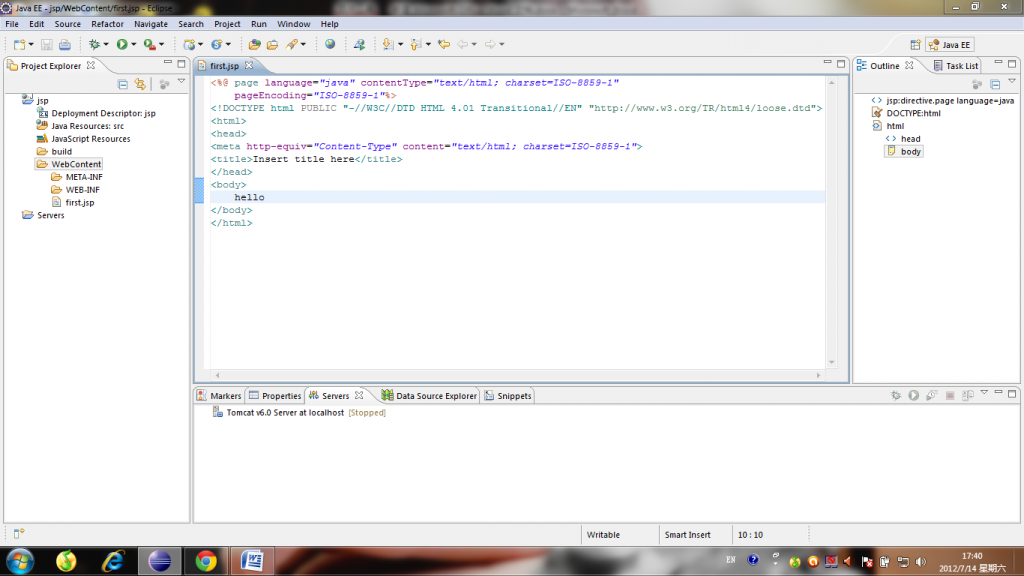Start the server from Servers view toolbar
This screenshot has width=1024, height=576.
[x=913, y=396]
